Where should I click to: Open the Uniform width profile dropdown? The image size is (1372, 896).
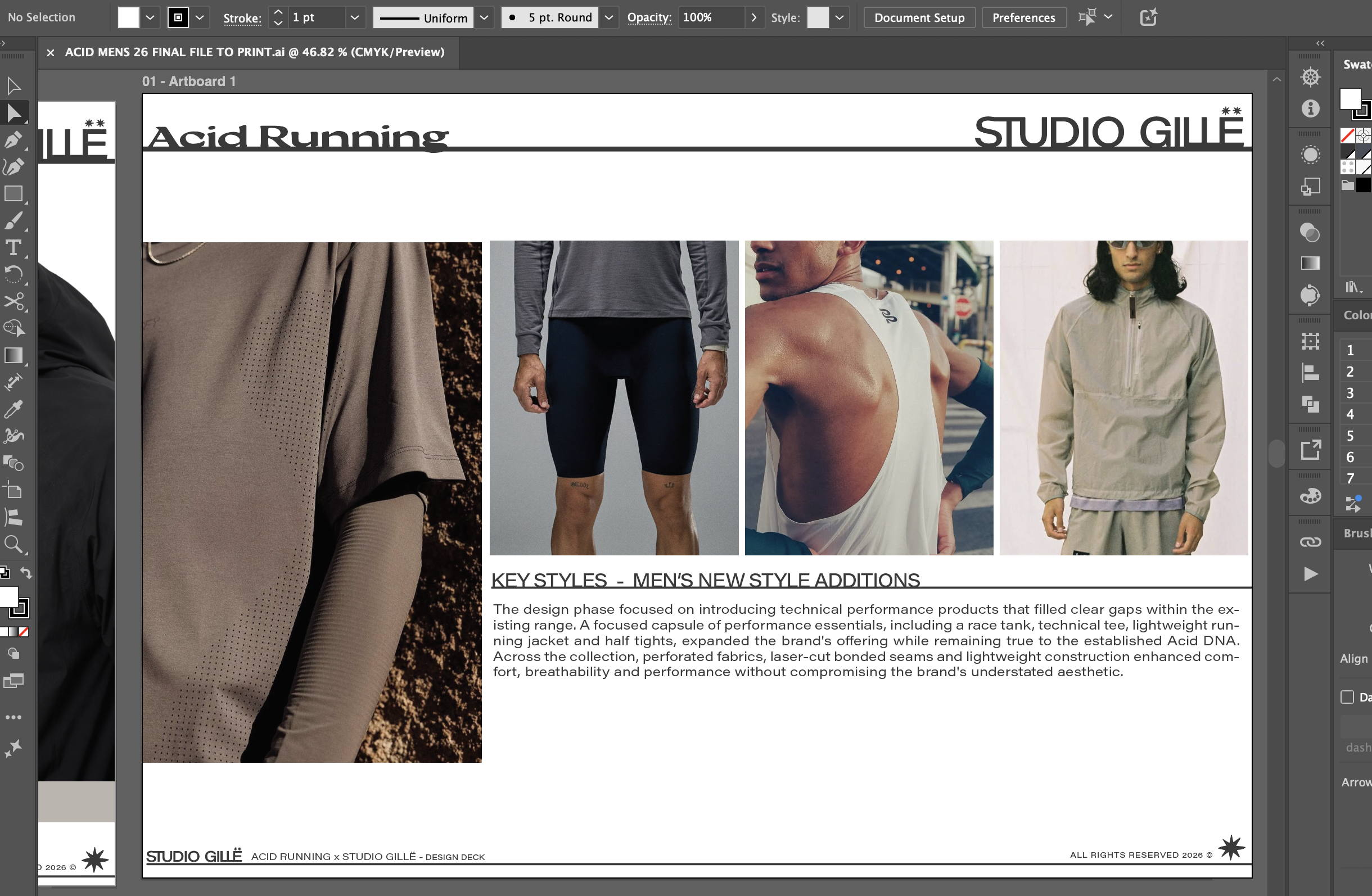pyautogui.click(x=484, y=17)
